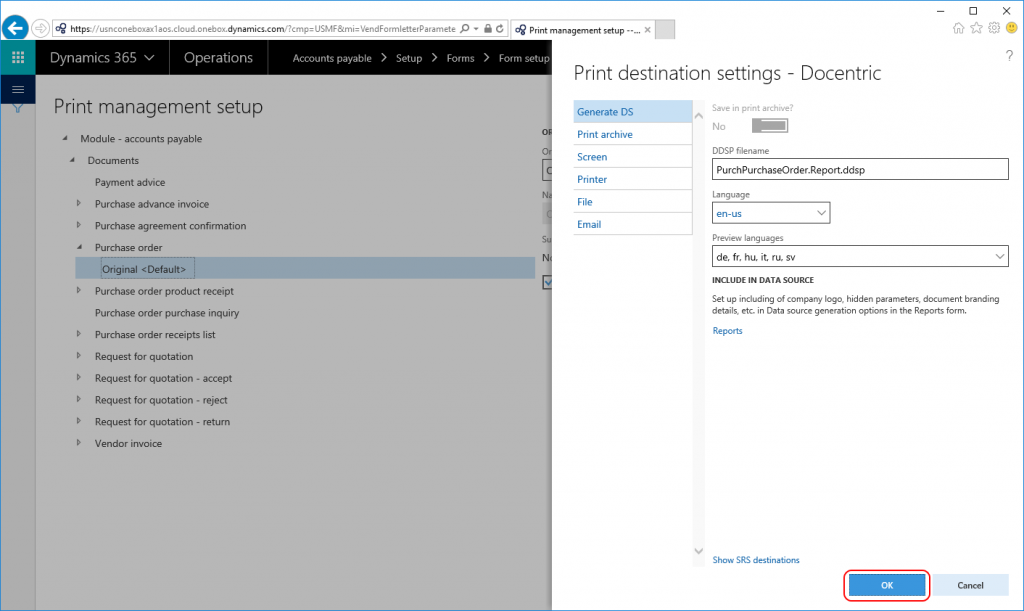Screen dimensions: 1024x611
Task: Click the Forms breadcrumb
Action: coord(460,58)
